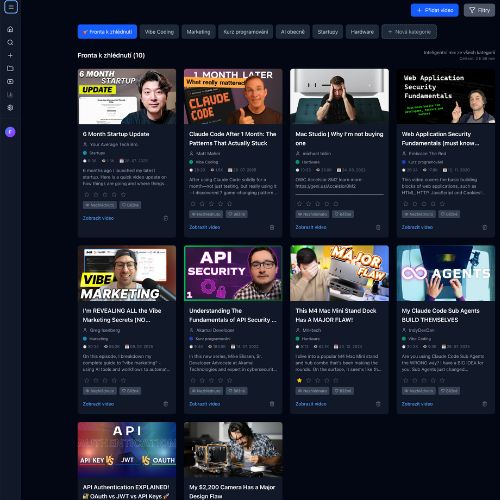This screenshot has height=500, width=500.
Task: Toggle favorite on Web Application Security video
Action: [449, 214]
